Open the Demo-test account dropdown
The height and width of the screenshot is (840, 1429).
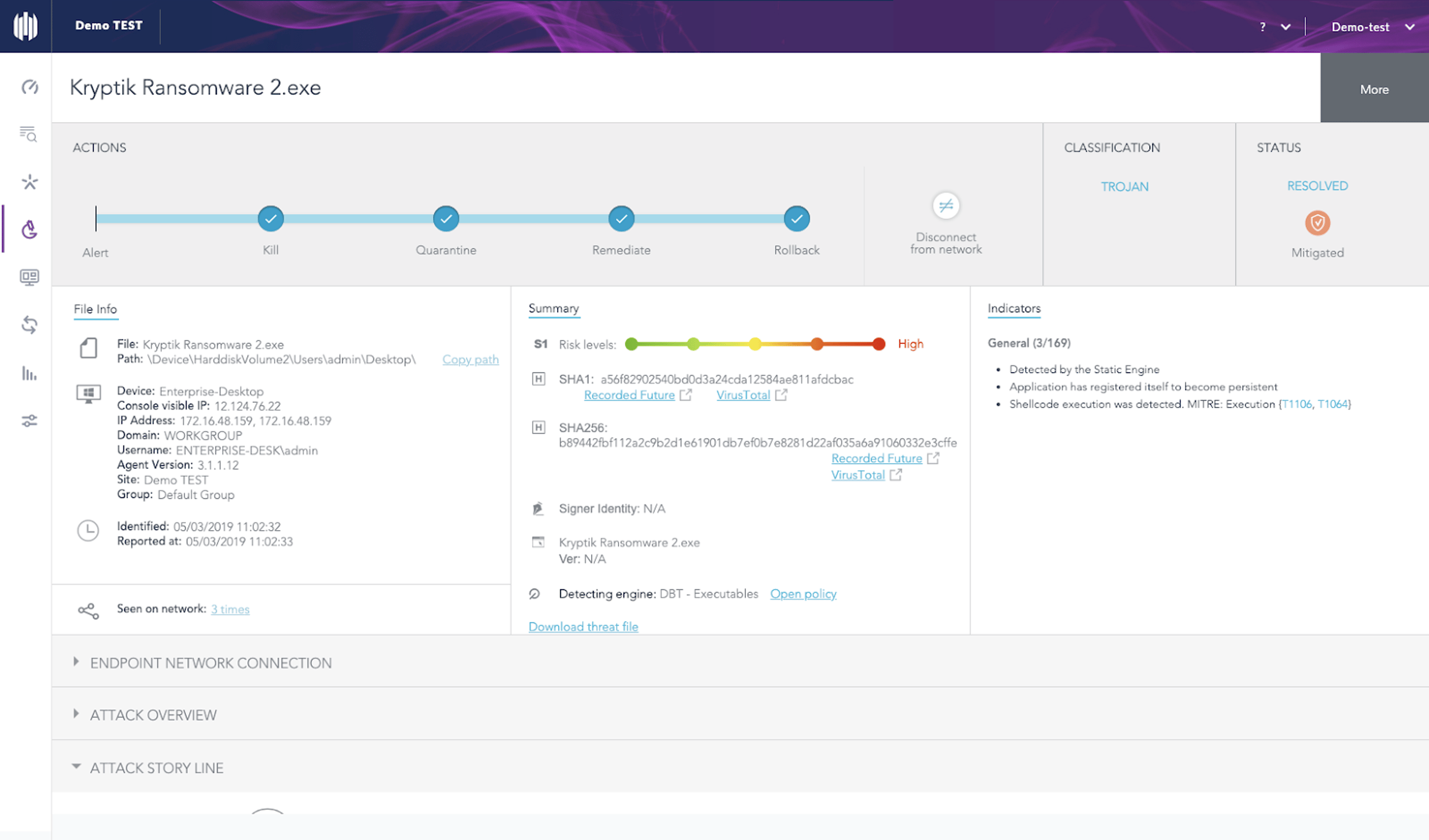click(x=1372, y=27)
